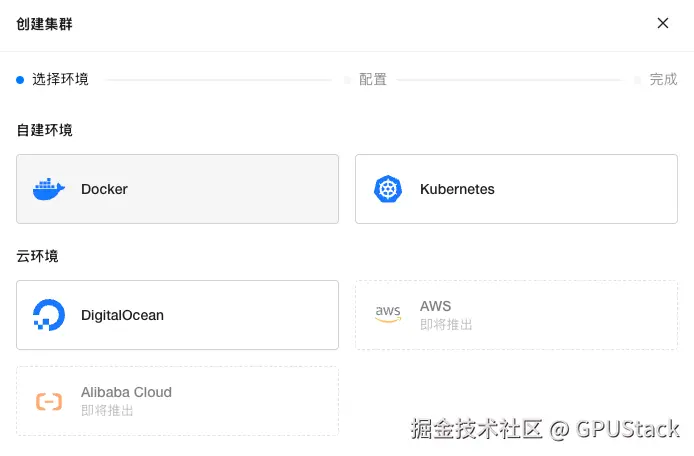Click the step dot before 完成

click(637, 80)
